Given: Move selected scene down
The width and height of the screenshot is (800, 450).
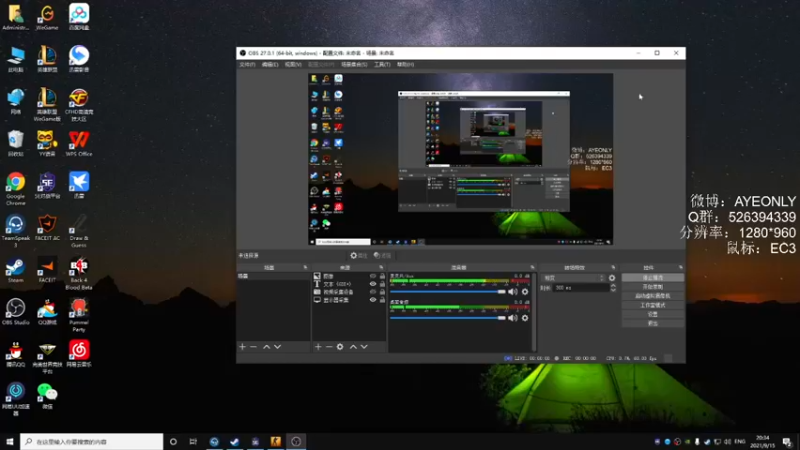Looking at the screenshot, I should 278,347.
